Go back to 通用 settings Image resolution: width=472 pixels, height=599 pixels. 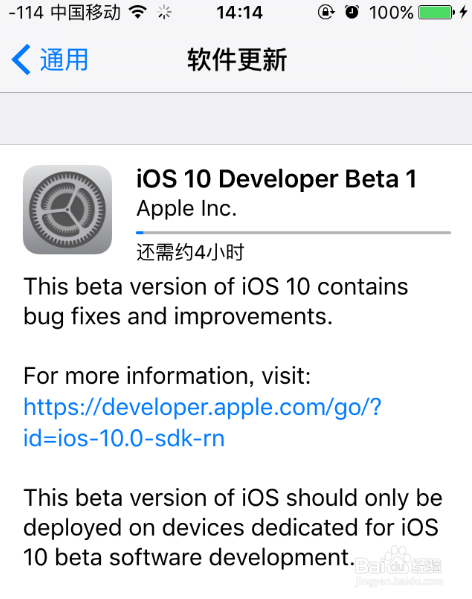(50, 60)
